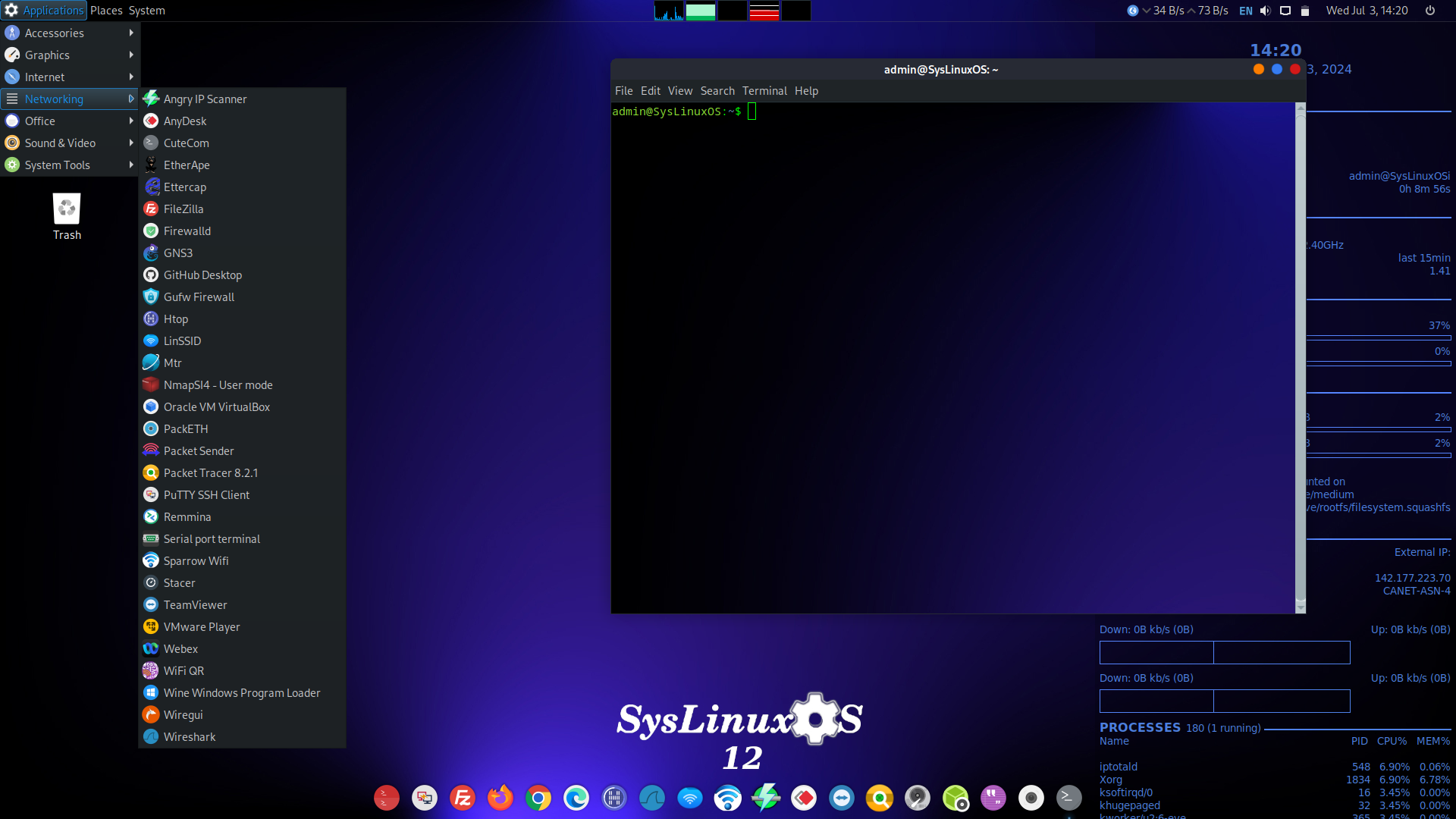
Task: Open Wine Windows Program Loader entry
Action: pyautogui.click(x=242, y=692)
